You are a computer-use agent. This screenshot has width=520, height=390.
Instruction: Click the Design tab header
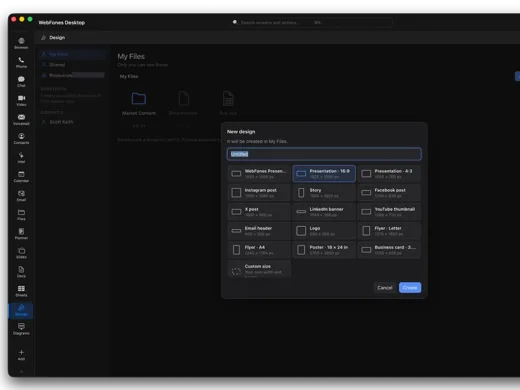click(x=53, y=38)
